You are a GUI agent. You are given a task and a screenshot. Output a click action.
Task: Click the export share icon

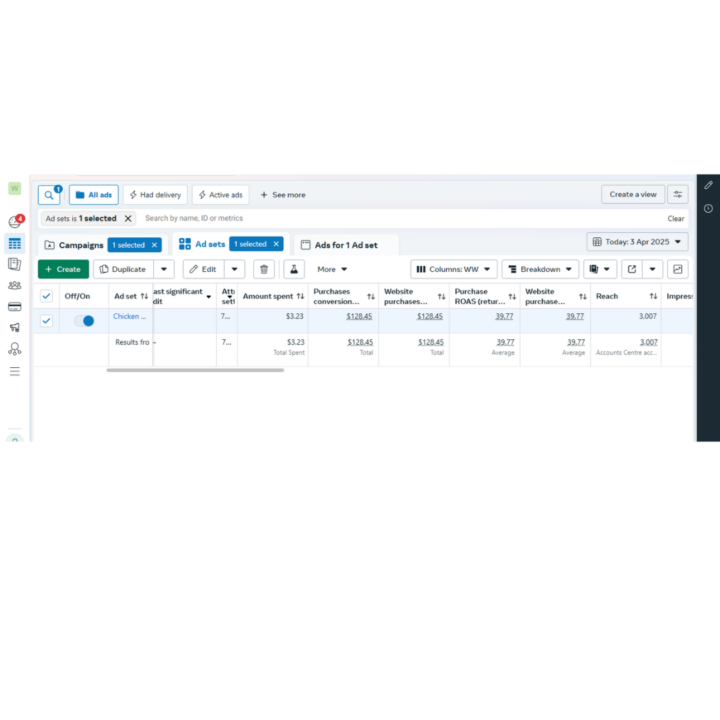click(x=632, y=269)
